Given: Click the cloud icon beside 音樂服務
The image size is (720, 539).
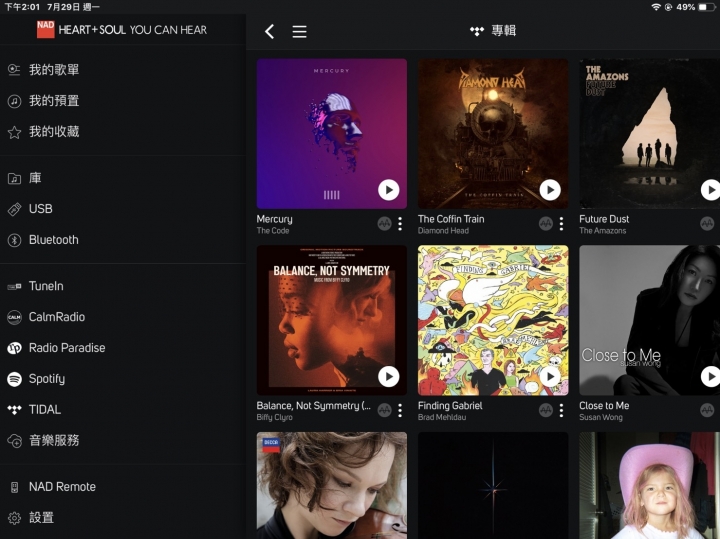Looking at the screenshot, I should coord(14,441).
